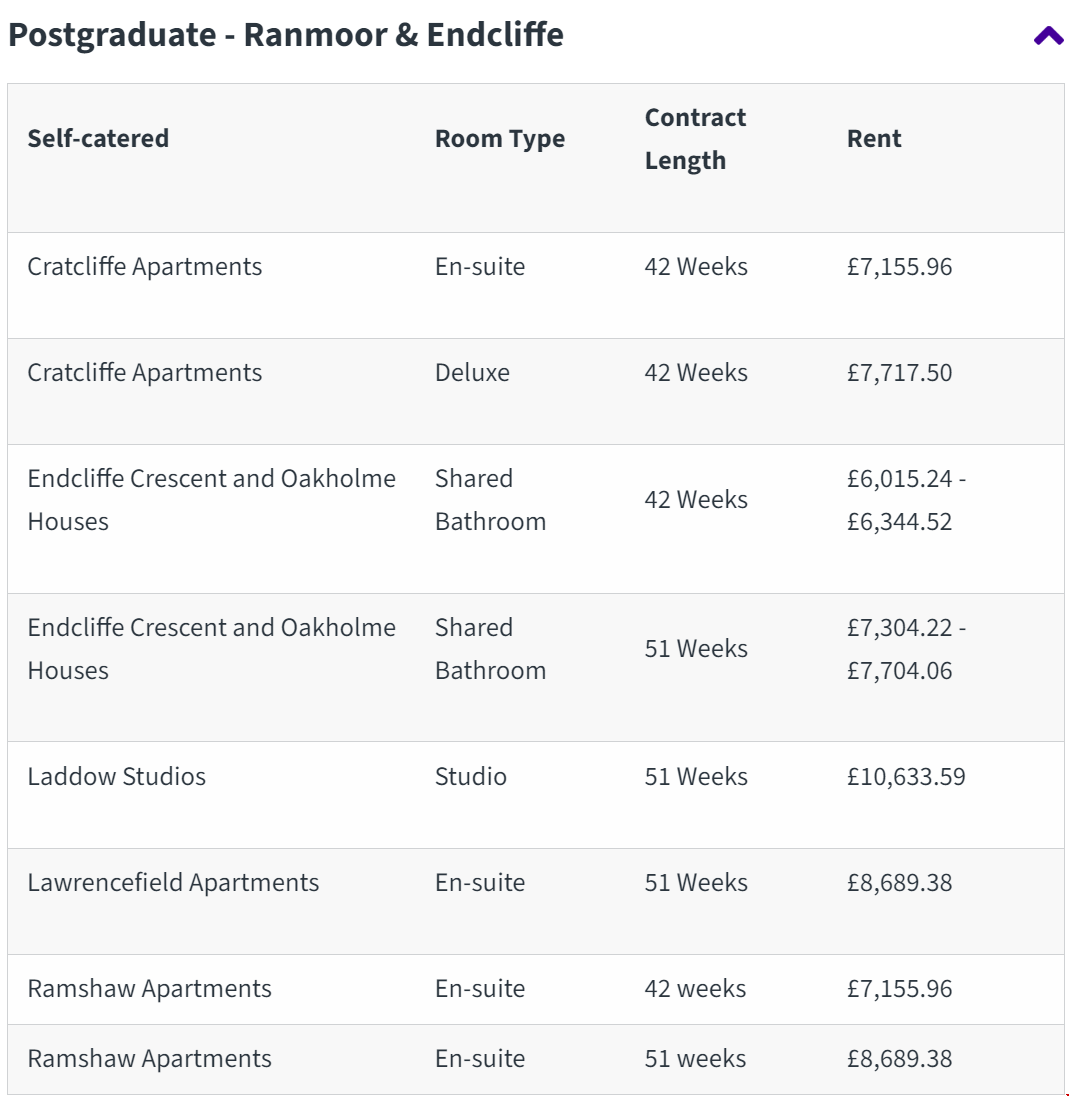Select the Deluxe room type cell
The width and height of the screenshot is (1069, 1096).
click(472, 372)
